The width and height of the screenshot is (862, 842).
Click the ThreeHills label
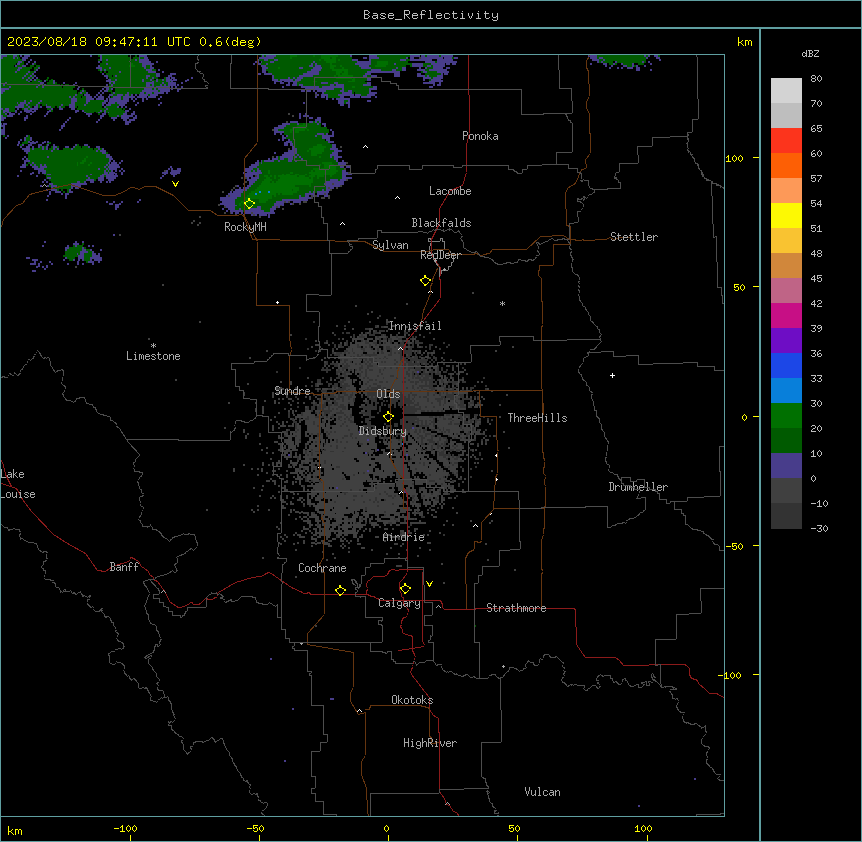coord(537,418)
